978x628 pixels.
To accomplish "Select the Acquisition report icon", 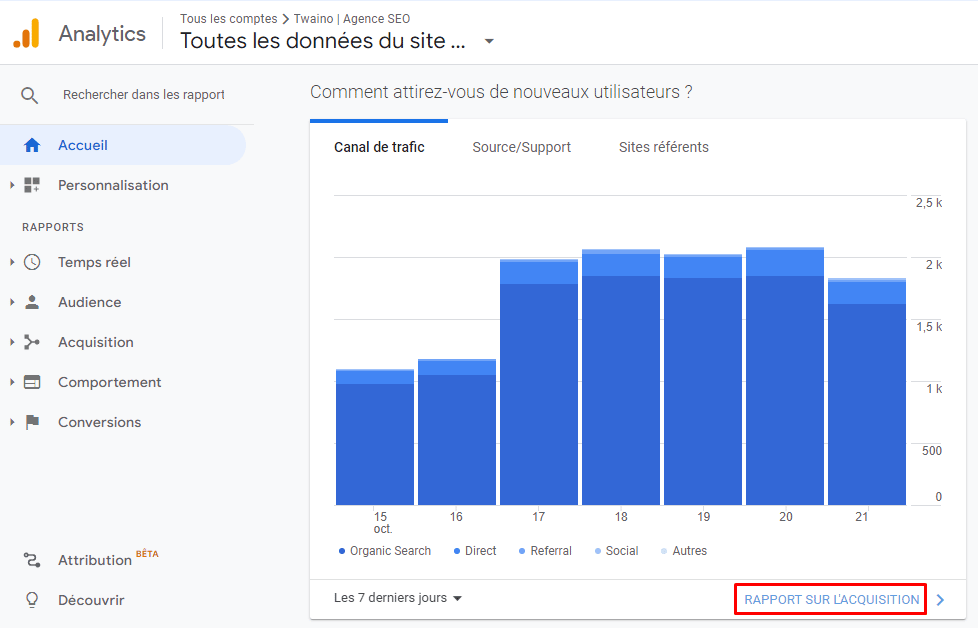I will (x=31, y=342).
